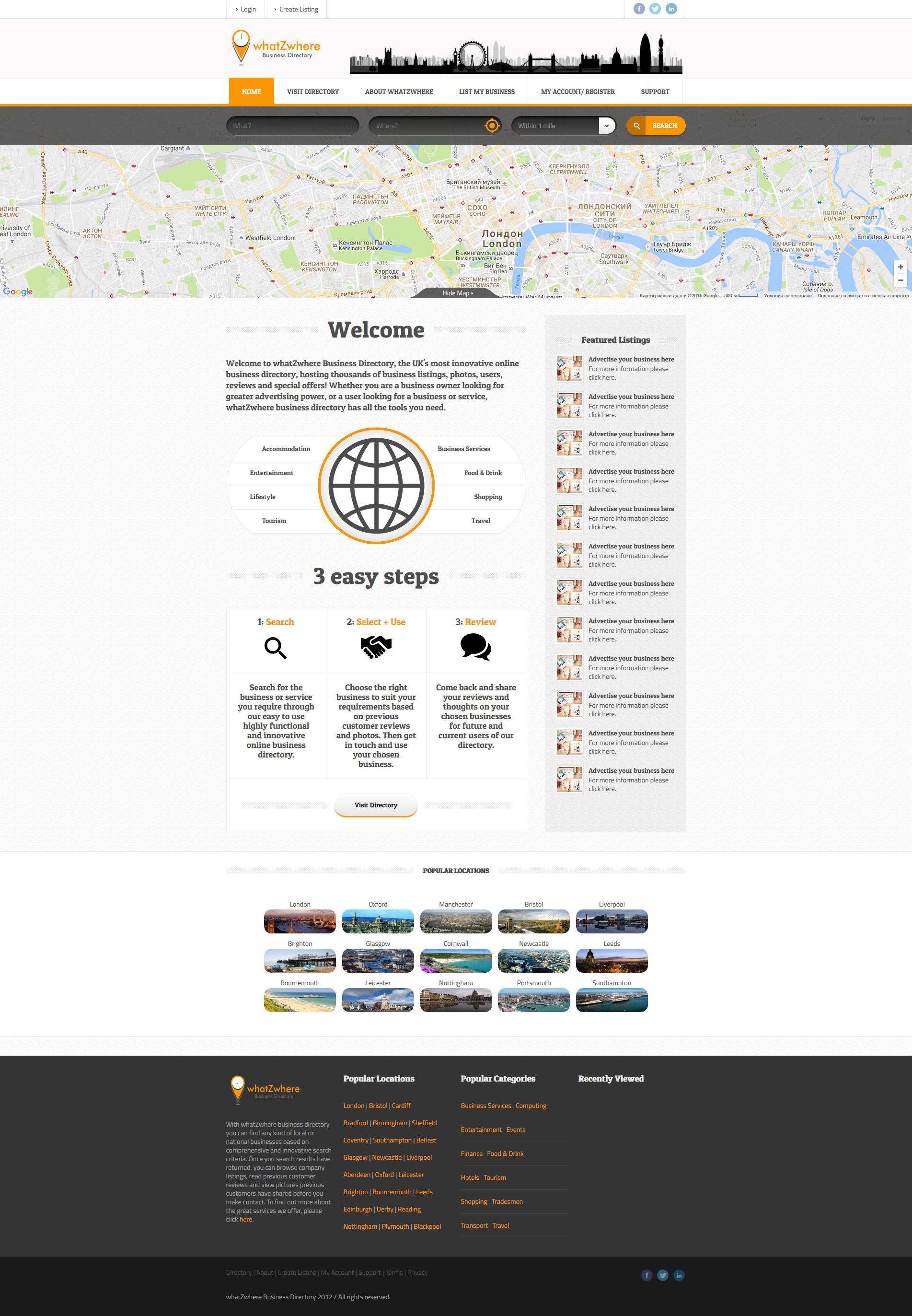Zoom out on the map
Image resolution: width=912 pixels, height=1316 pixels.
click(x=900, y=280)
